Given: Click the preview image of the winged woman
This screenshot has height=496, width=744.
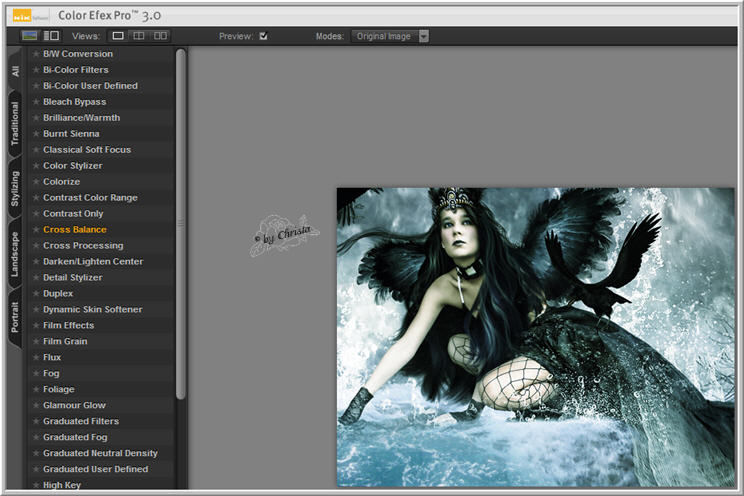Looking at the screenshot, I should click(x=535, y=337).
